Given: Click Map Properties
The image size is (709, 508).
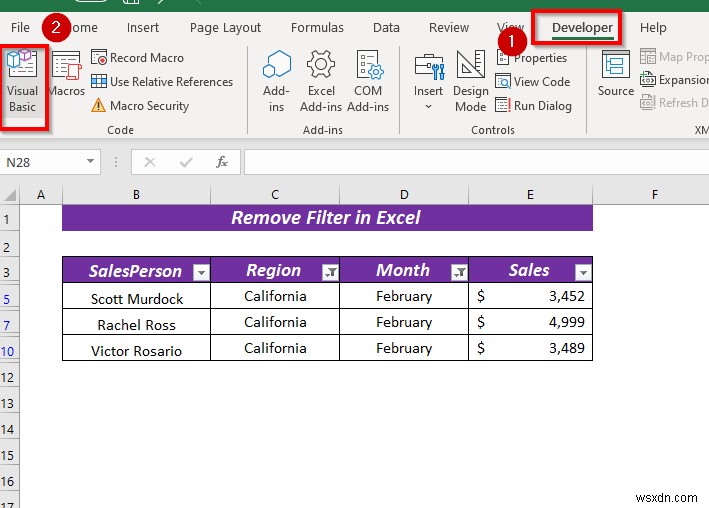Looking at the screenshot, I should (674, 57).
